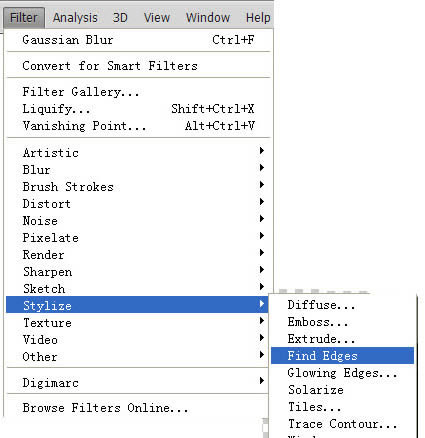
Task: Expand the Artistic submenu arrow
Action: [262, 151]
